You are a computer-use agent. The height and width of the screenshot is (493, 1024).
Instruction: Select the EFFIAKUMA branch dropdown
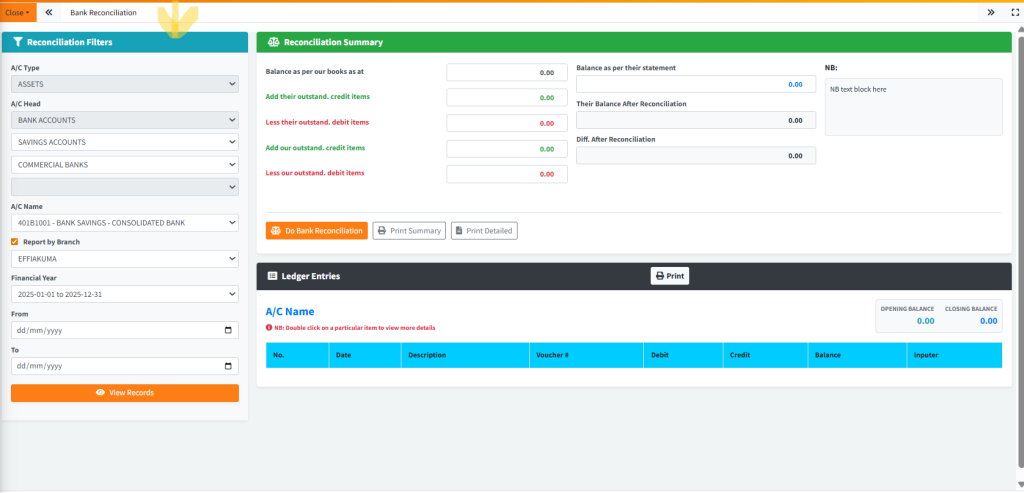124,259
